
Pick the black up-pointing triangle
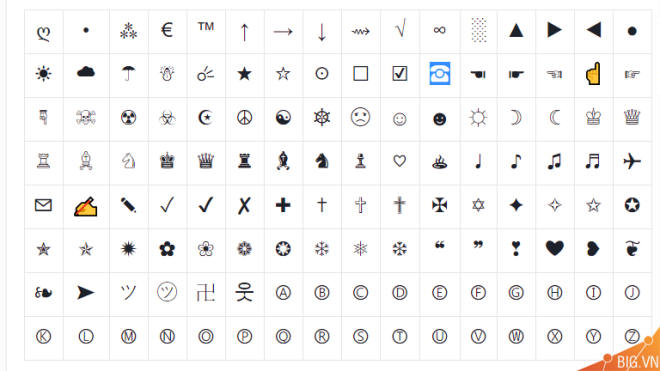[x=516, y=30]
